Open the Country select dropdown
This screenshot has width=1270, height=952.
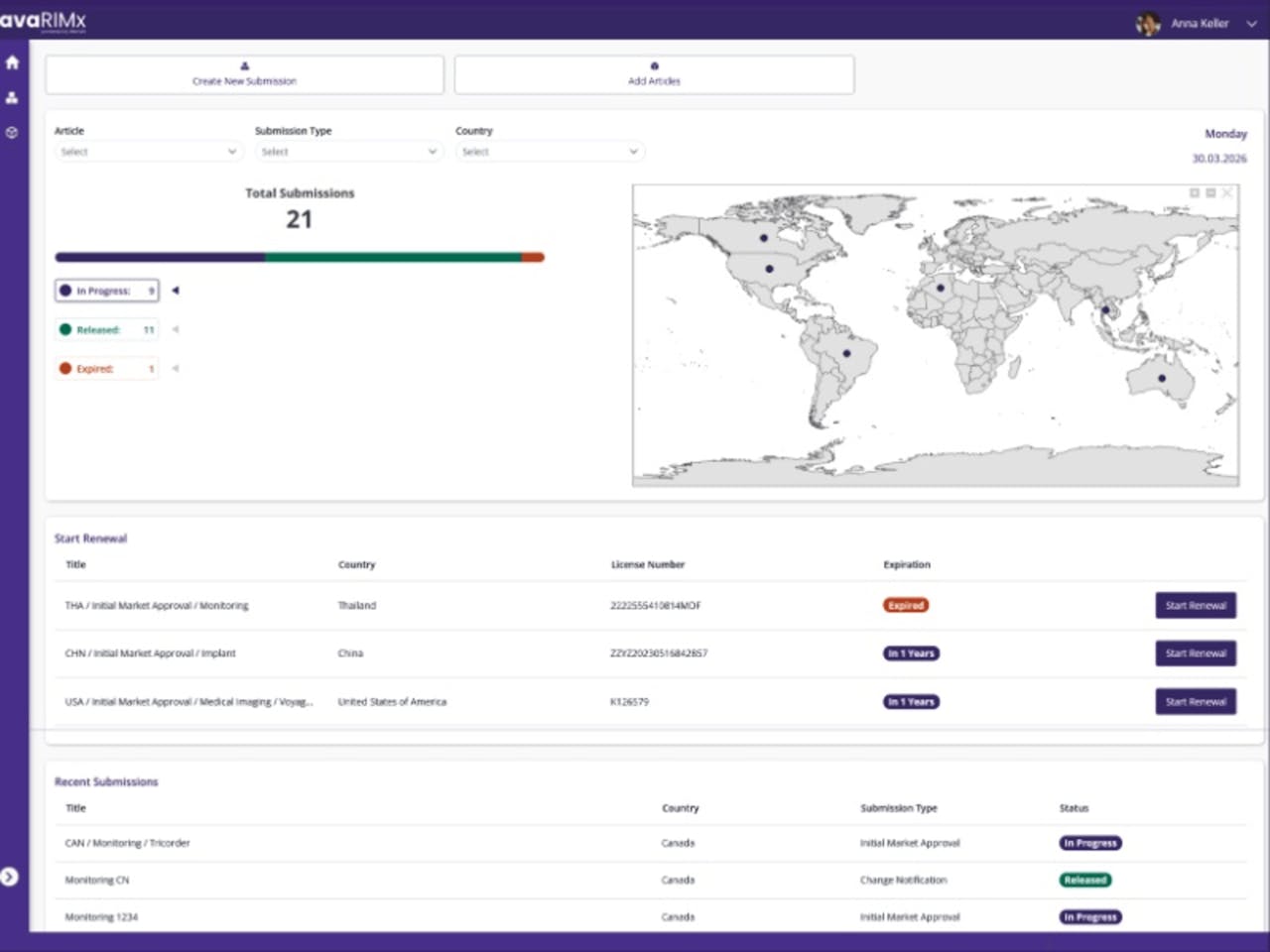pos(550,152)
